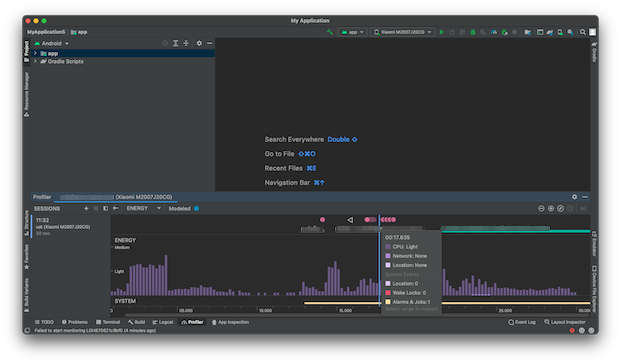
Task: Zoom out the profiler timeline
Action: click(x=541, y=208)
